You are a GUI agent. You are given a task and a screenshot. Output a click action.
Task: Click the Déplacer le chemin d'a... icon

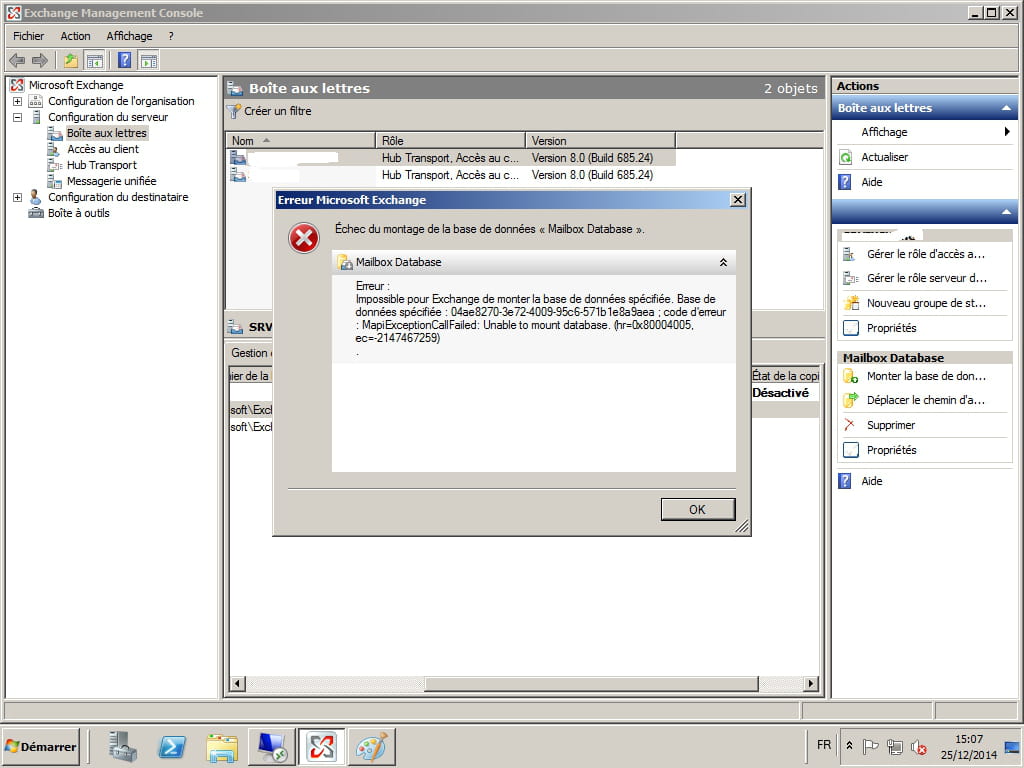(x=850, y=400)
